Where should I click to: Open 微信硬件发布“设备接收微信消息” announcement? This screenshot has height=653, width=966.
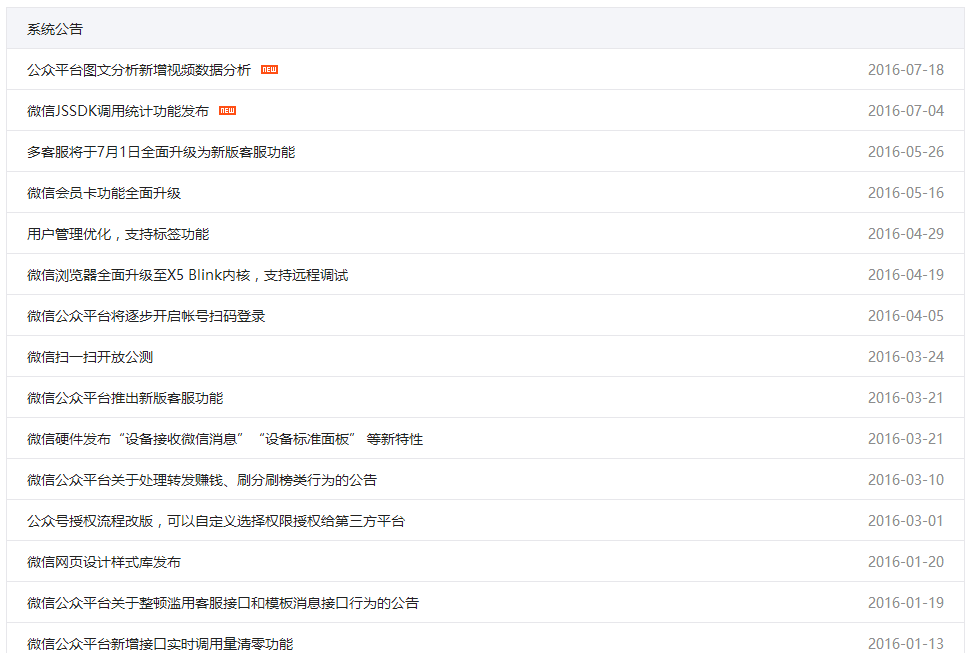click(x=225, y=439)
